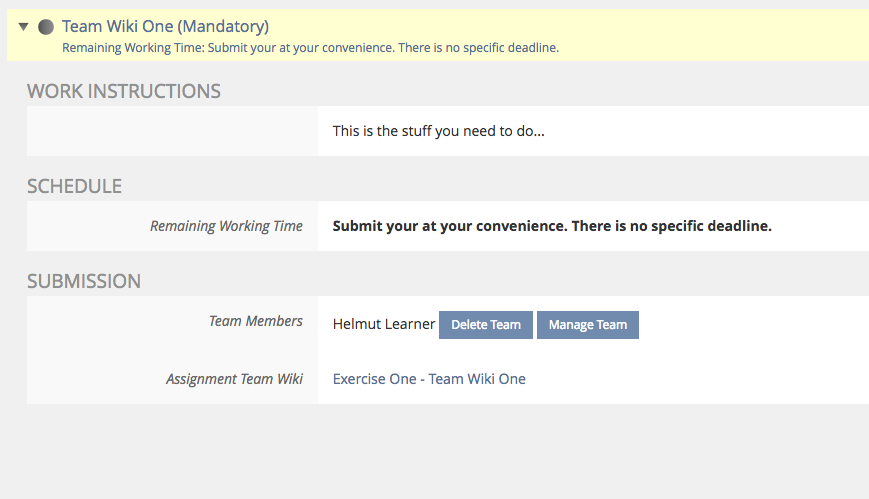Click the remaining-time subtitle in the yellow header
This screenshot has height=499, width=869.
(x=310, y=47)
